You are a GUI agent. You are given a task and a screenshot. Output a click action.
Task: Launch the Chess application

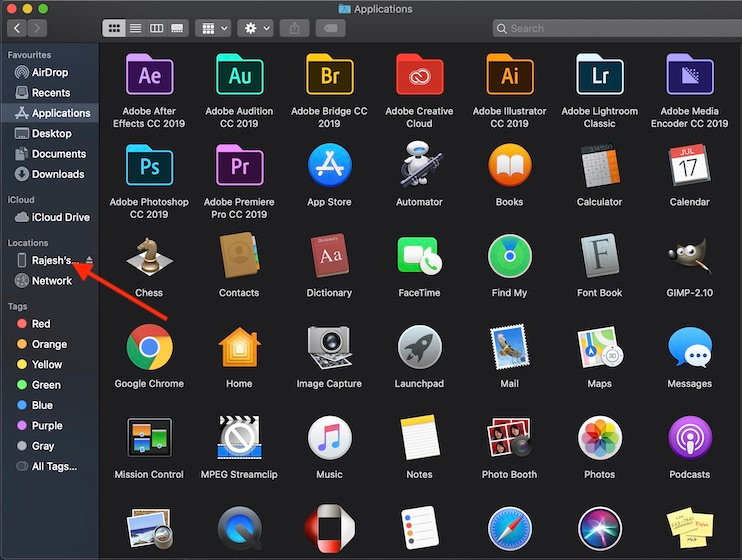pos(149,257)
